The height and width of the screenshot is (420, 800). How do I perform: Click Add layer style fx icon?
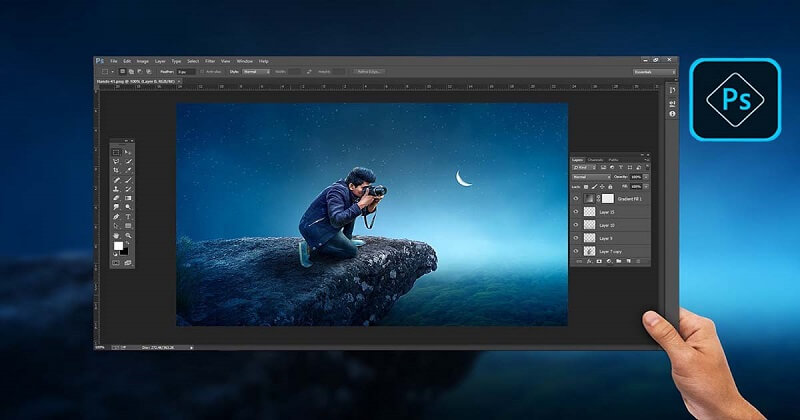[589, 261]
